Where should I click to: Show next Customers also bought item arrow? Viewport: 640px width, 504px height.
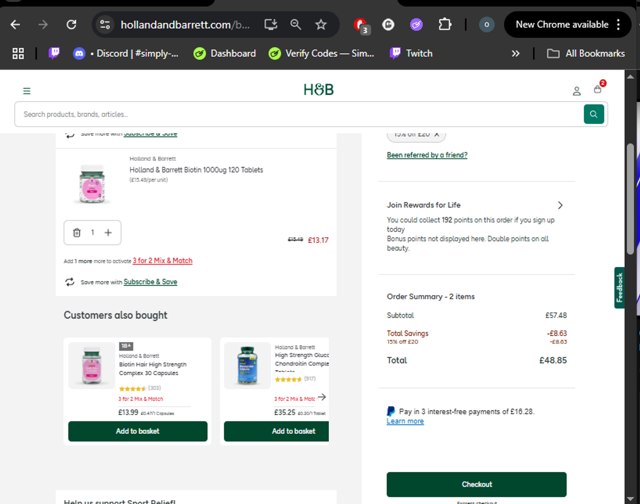(322, 397)
